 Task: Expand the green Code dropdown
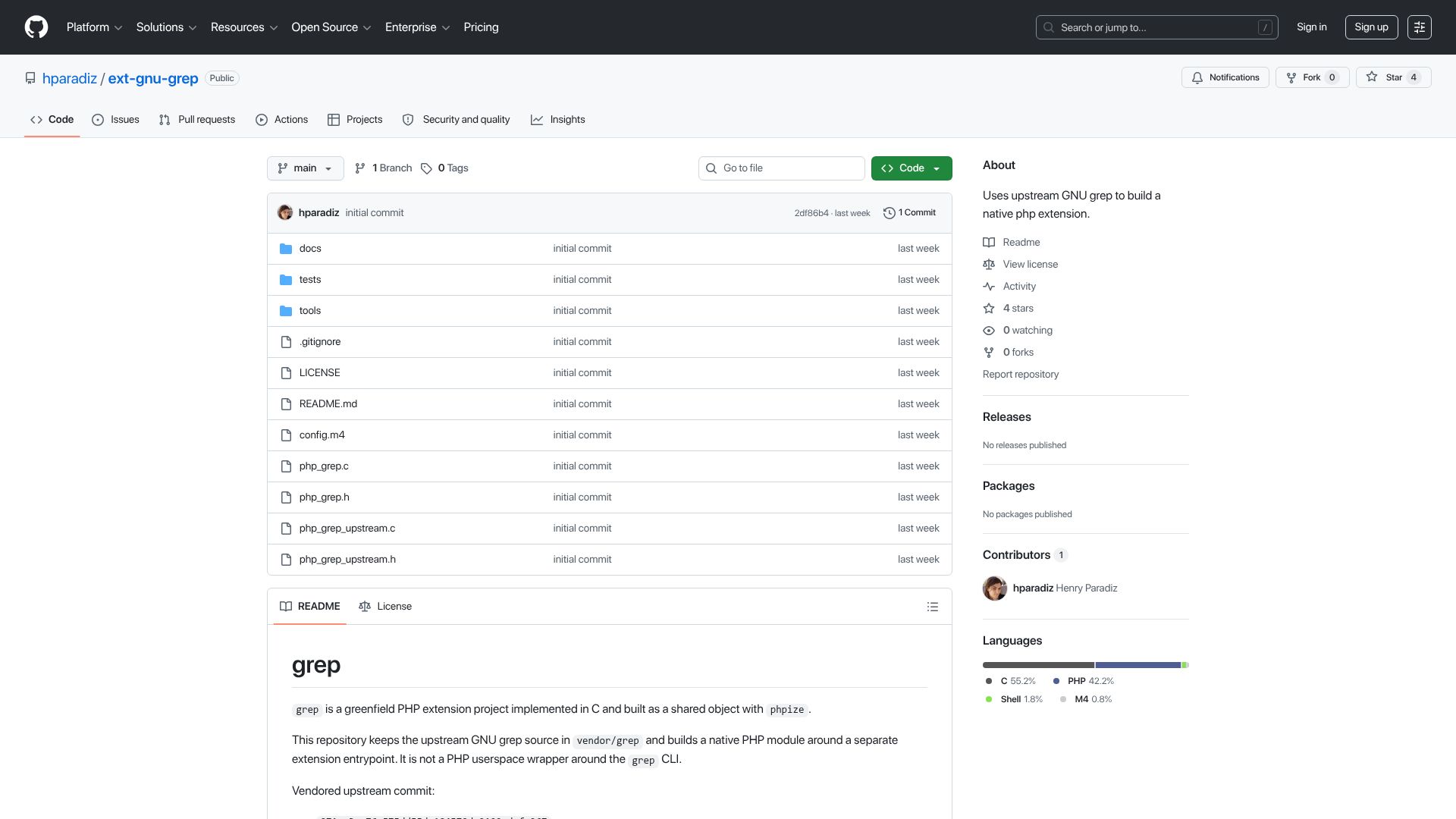click(x=912, y=168)
